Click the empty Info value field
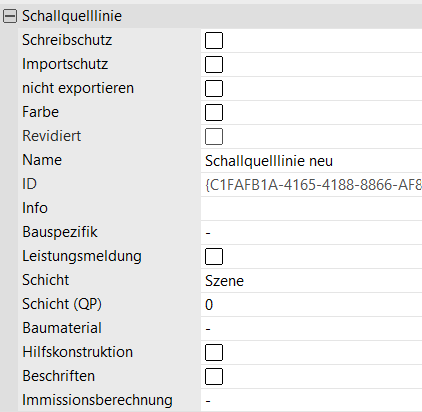This screenshot has height=412, width=422. click(x=311, y=209)
